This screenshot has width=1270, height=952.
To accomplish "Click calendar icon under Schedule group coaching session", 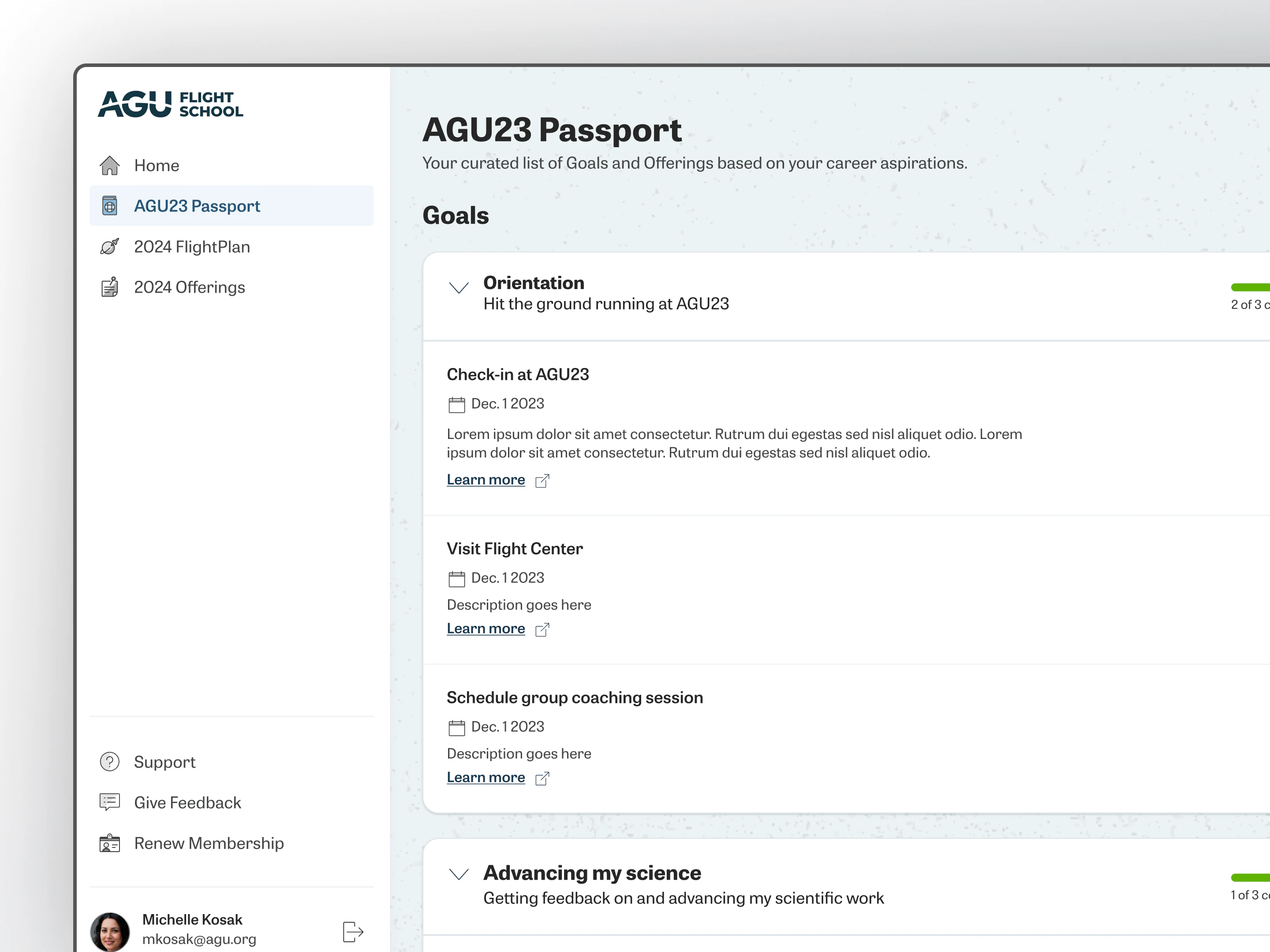I will tap(456, 728).
